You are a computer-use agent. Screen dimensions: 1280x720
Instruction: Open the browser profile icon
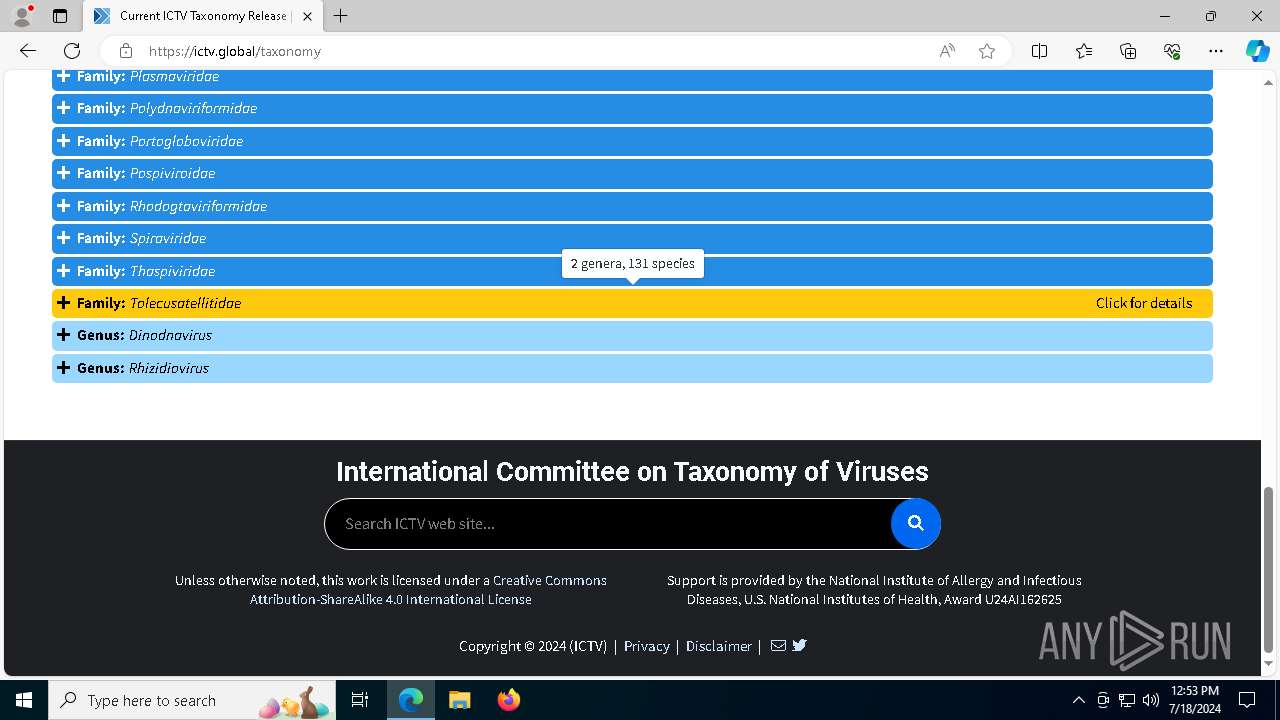[x=22, y=16]
